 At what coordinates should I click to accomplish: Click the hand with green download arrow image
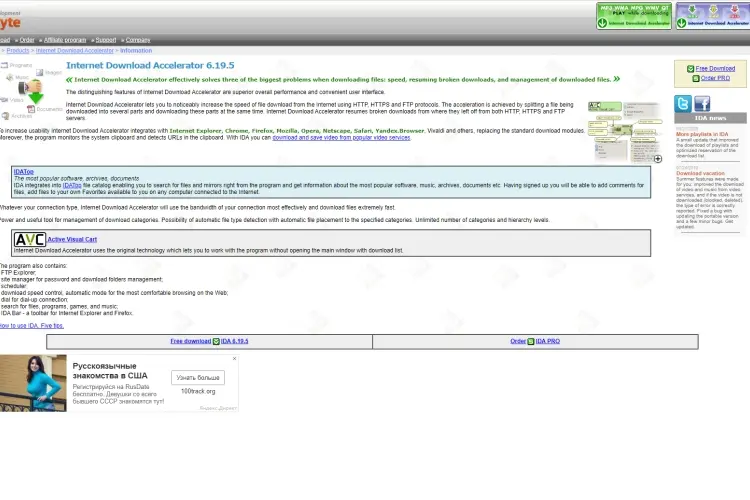point(31,91)
